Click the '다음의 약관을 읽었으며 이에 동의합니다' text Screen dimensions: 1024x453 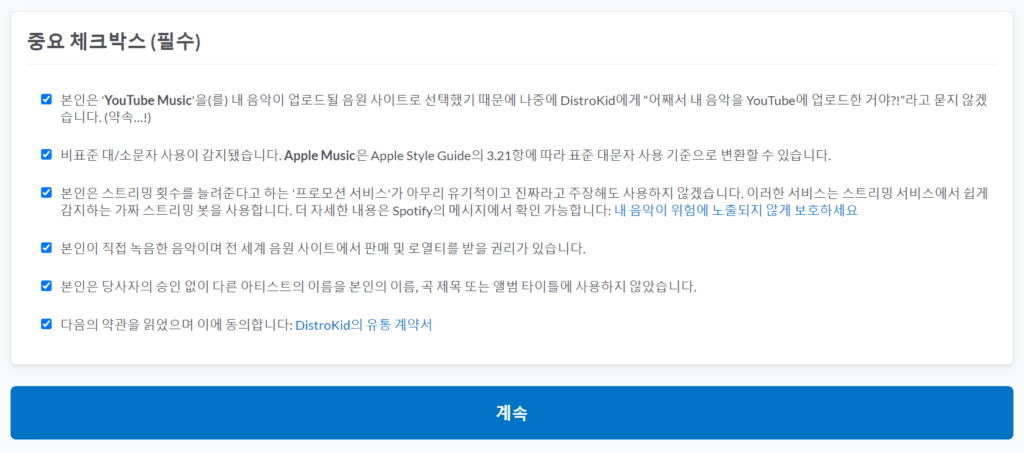point(176,324)
